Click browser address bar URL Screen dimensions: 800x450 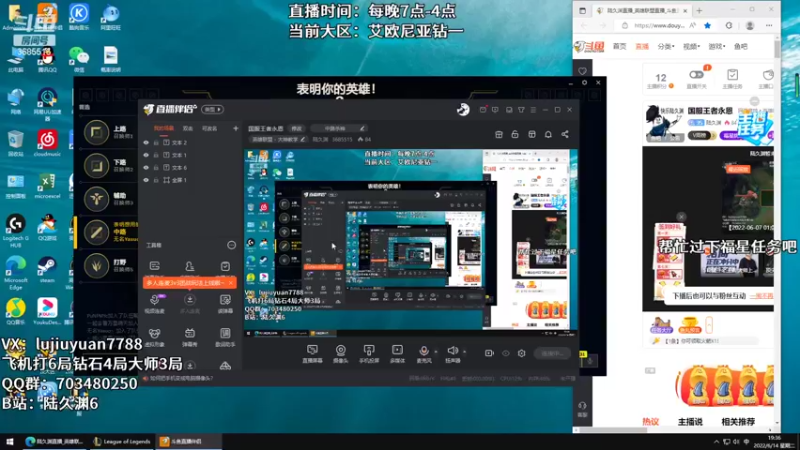(x=659, y=26)
